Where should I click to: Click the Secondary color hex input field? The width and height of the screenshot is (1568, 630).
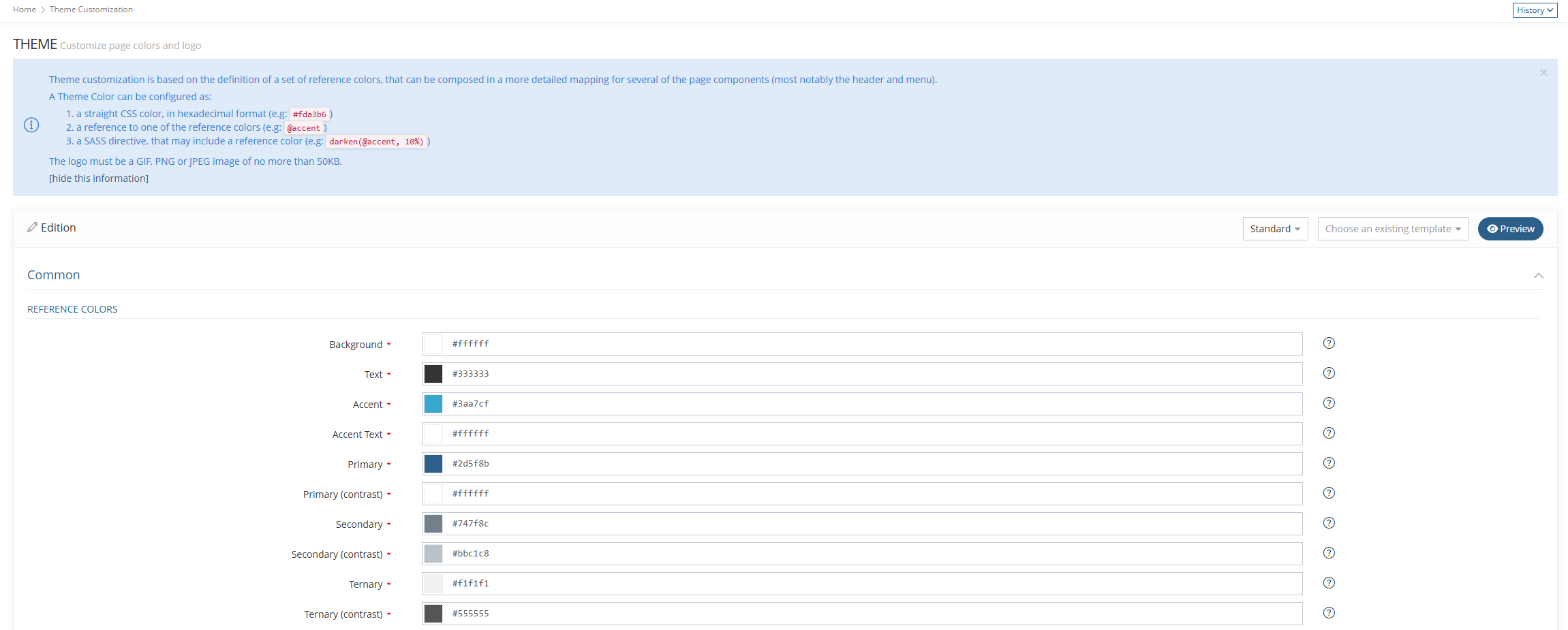point(872,524)
